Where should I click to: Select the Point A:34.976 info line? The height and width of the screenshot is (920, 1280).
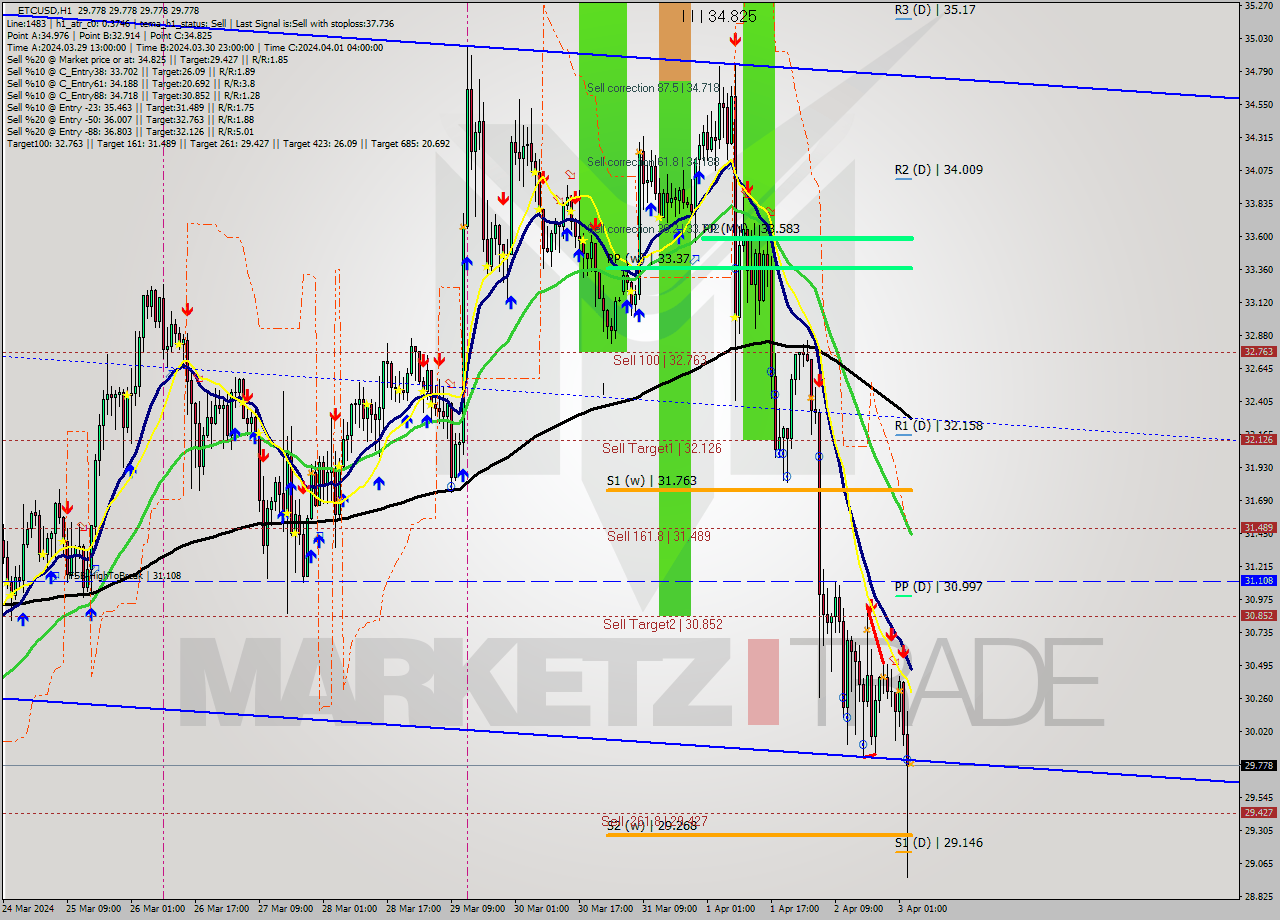click(109, 35)
